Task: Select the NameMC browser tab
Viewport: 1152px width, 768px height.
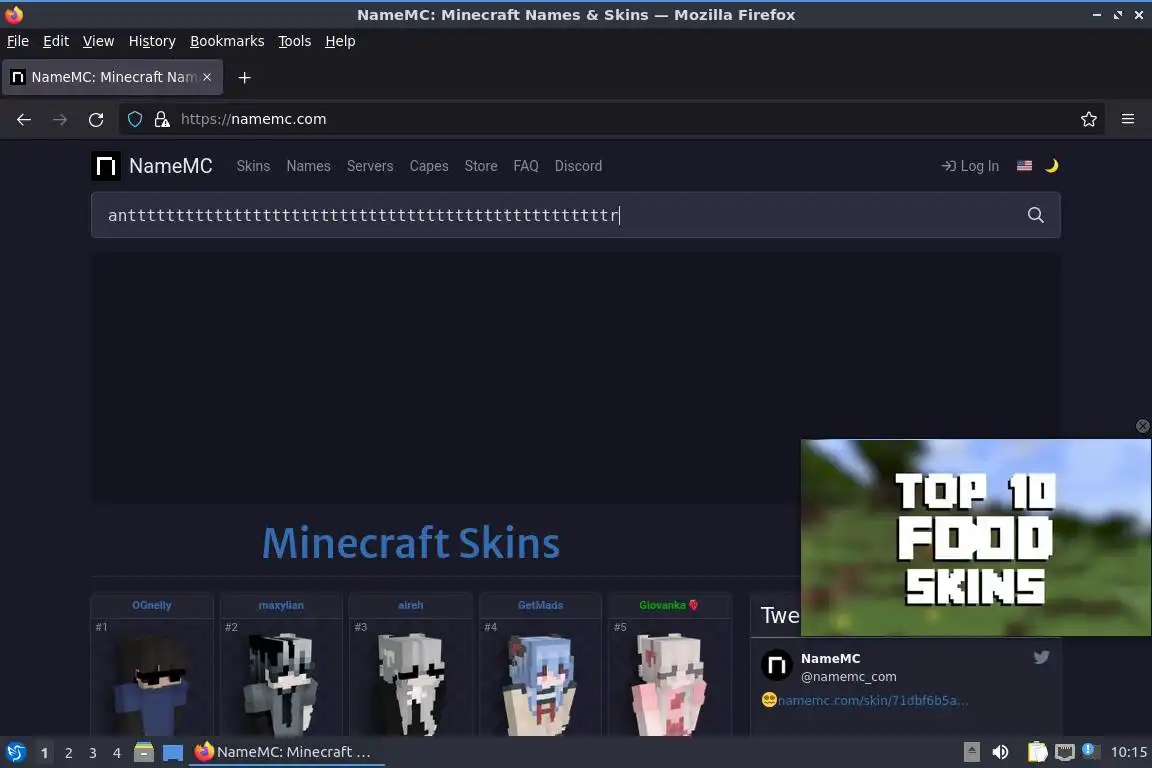Action: click(x=112, y=77)
